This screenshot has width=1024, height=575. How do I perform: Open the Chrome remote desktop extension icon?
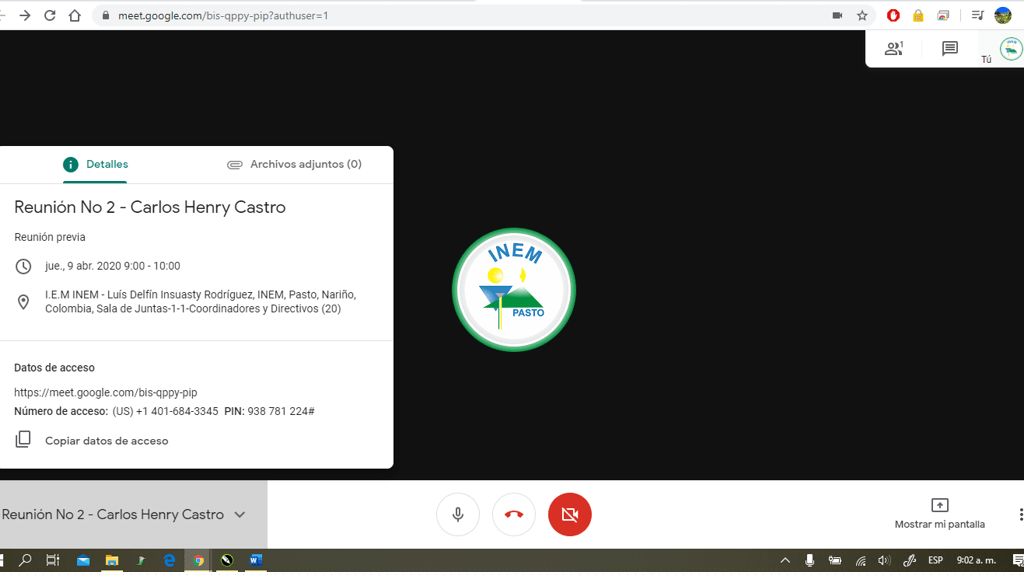coord(943,16)
